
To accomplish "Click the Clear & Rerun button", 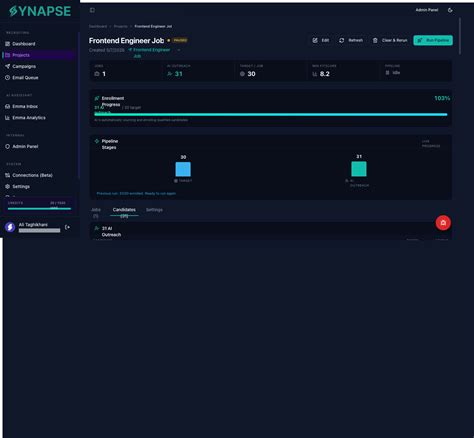I will point(390,40).
